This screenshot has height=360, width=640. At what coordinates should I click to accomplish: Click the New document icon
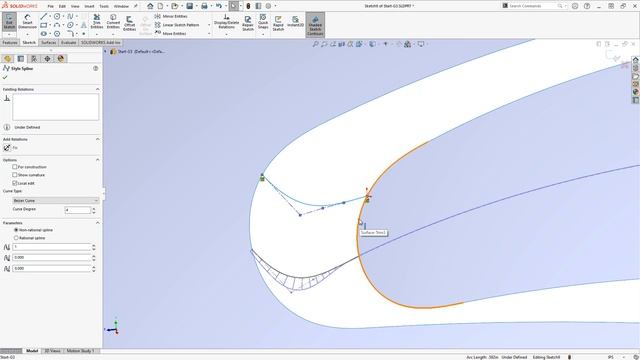pyautogui.click(x=160, y=6)
